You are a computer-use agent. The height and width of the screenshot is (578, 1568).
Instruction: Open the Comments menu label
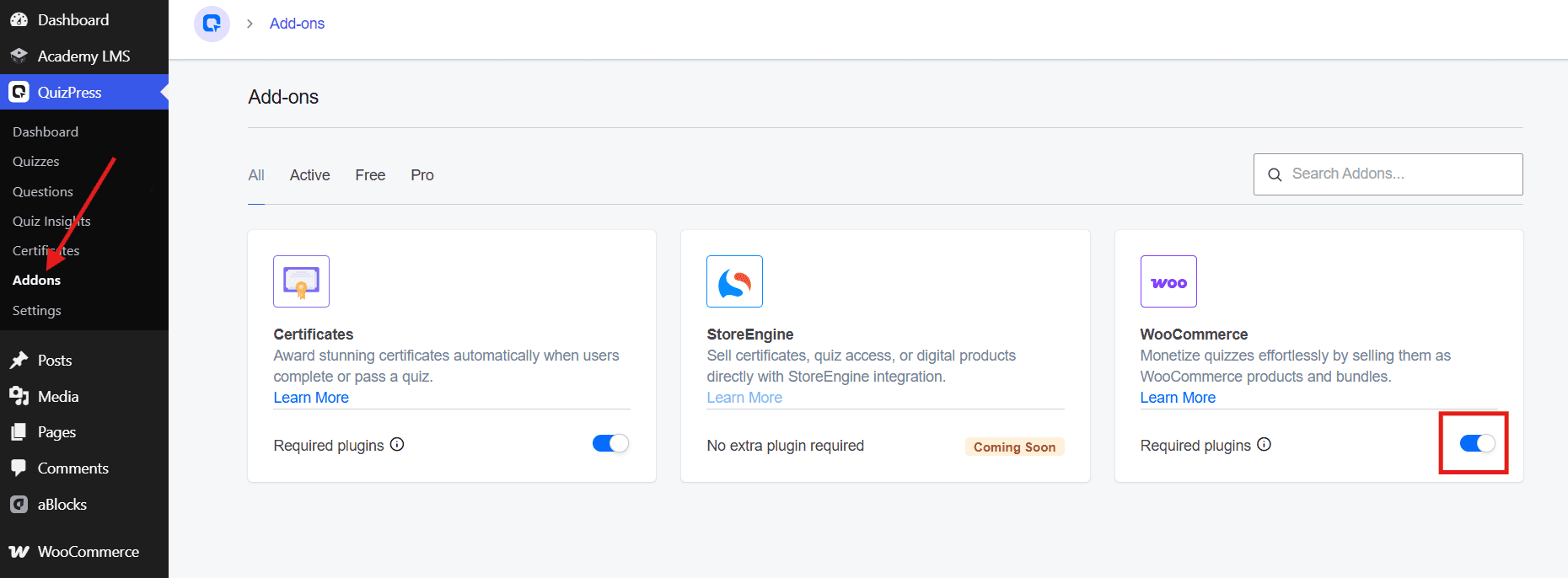73,468
